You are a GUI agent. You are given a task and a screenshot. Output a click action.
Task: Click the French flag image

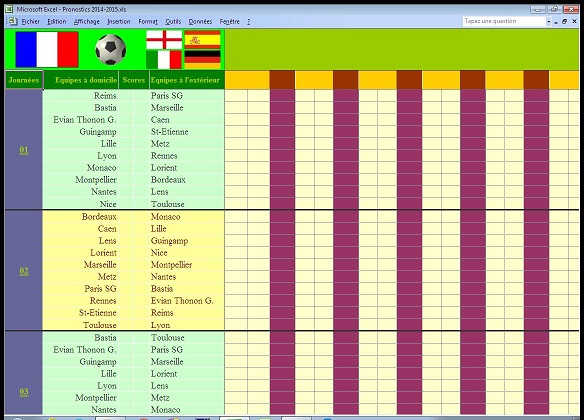pyautogui.click(x=47, y=50)
